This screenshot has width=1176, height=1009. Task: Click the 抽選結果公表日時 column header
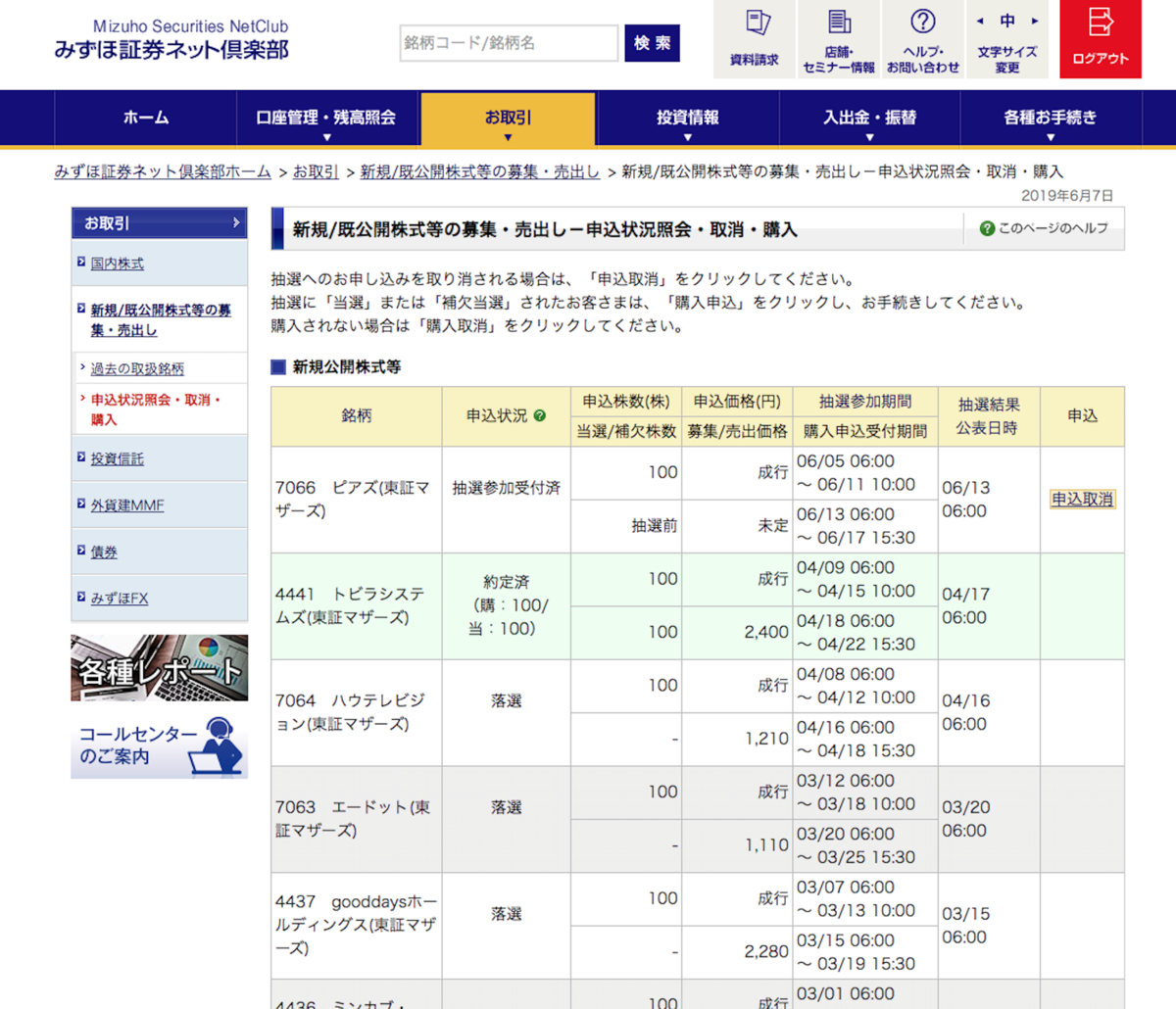pyautogui.click(x=989, y=416)
